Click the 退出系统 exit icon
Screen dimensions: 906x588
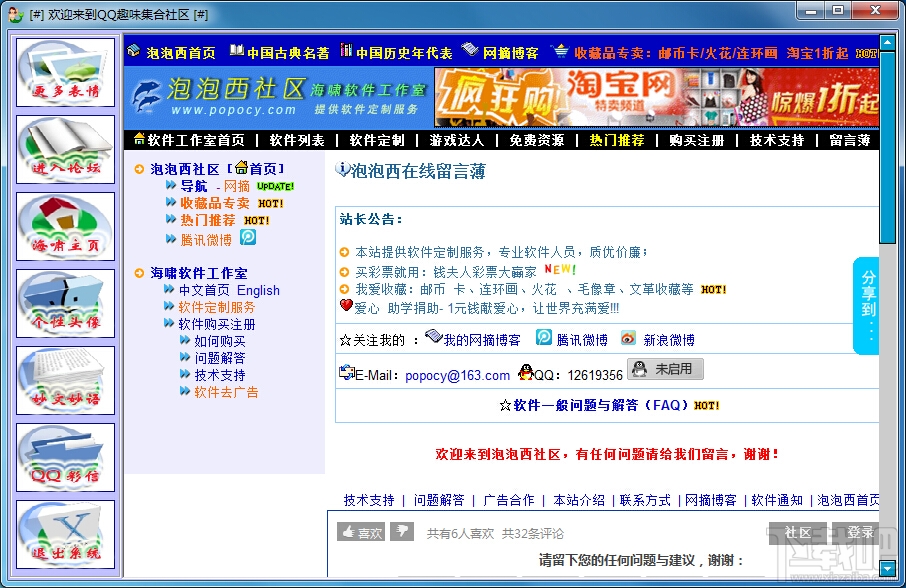point(65,534)
